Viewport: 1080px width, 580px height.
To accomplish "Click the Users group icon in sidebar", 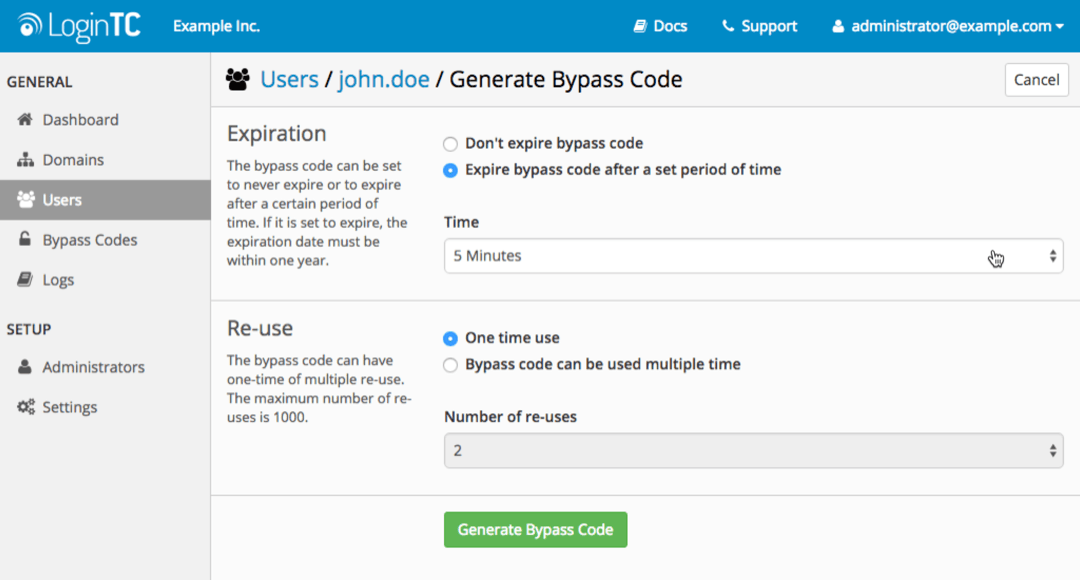I will [25, 199].
